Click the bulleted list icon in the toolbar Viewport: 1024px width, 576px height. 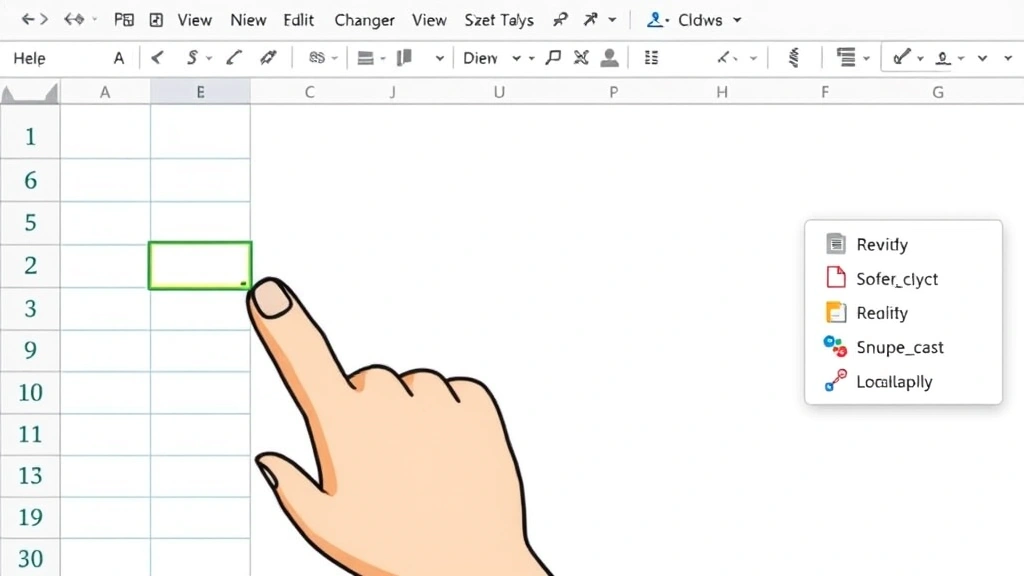(653, 58)
